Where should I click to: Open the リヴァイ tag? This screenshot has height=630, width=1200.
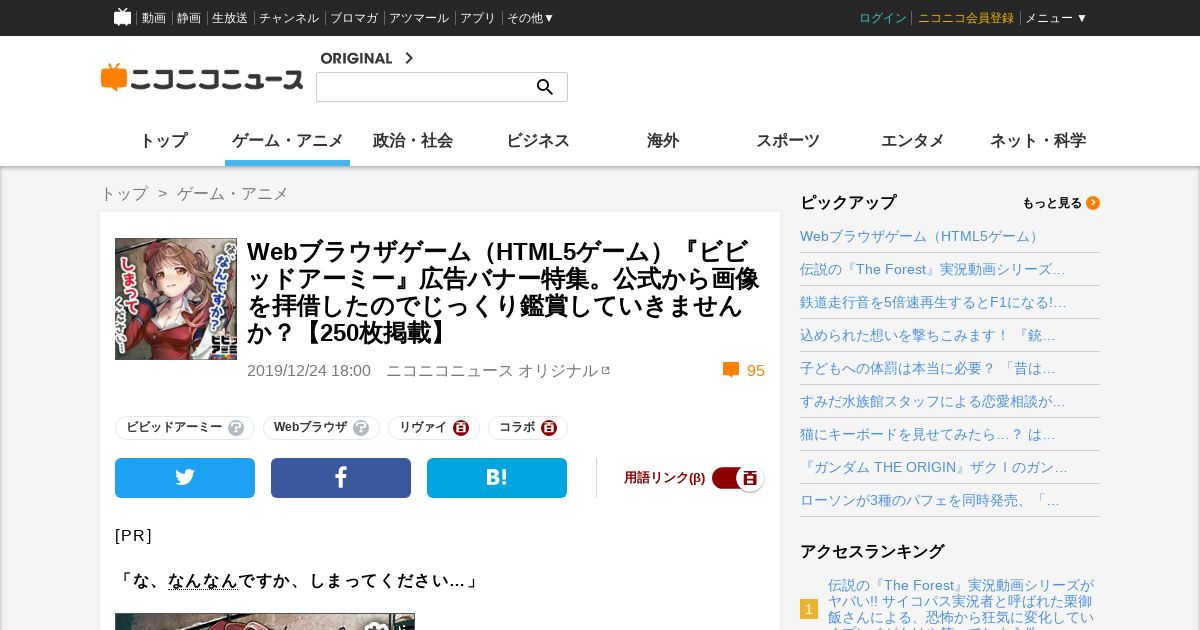(x=423, y=428)
